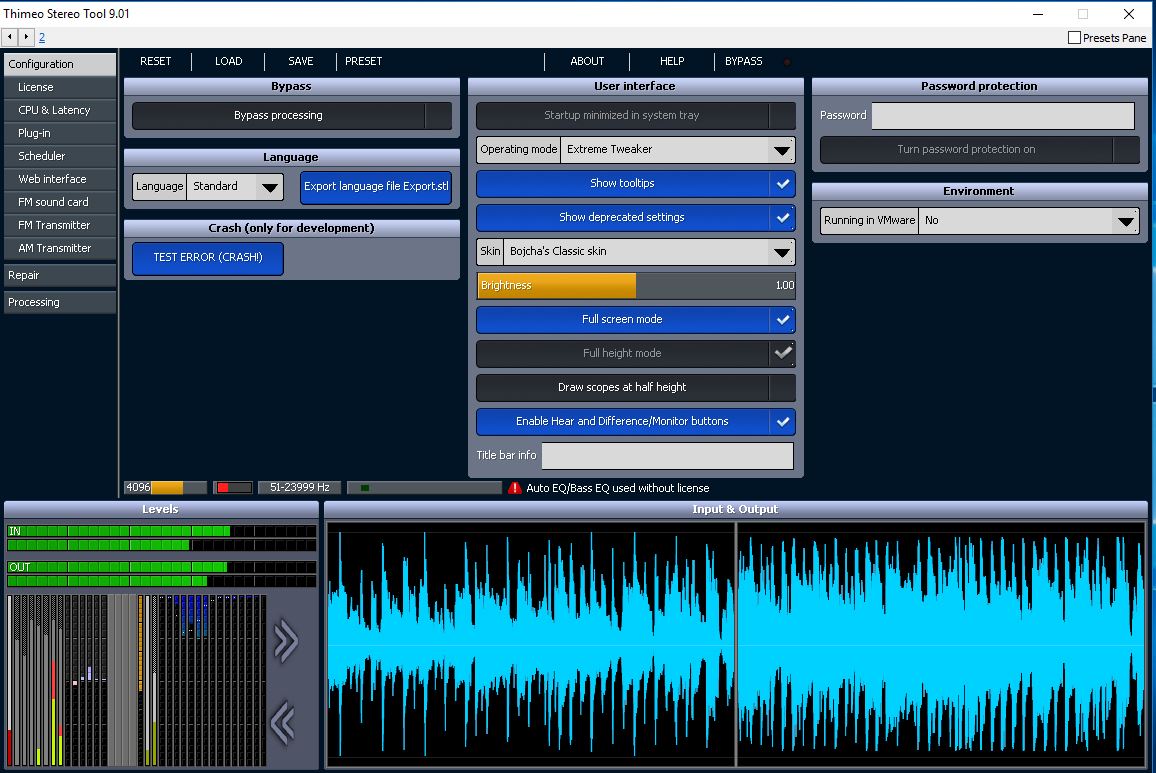Toggle Bypass processing

tap(292, 116)
